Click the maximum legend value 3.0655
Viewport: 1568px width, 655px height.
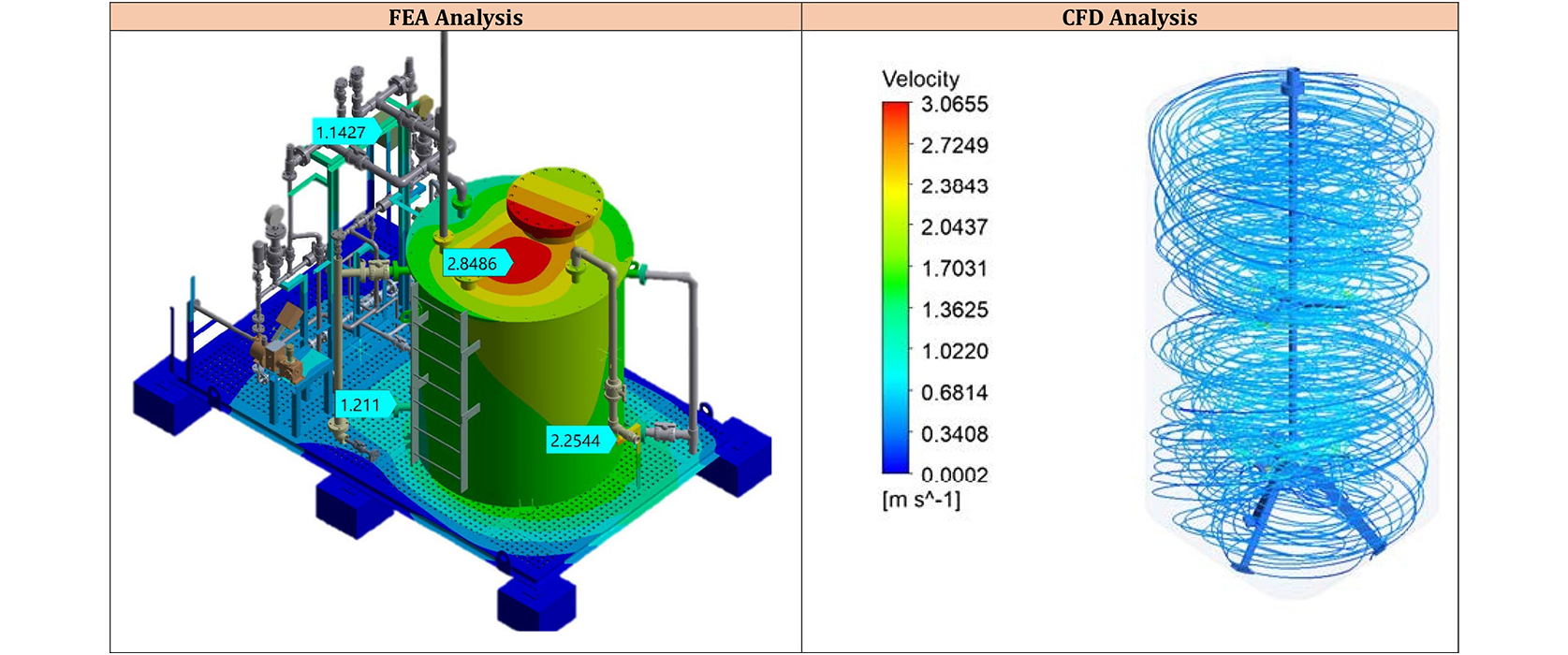(954, 105)
